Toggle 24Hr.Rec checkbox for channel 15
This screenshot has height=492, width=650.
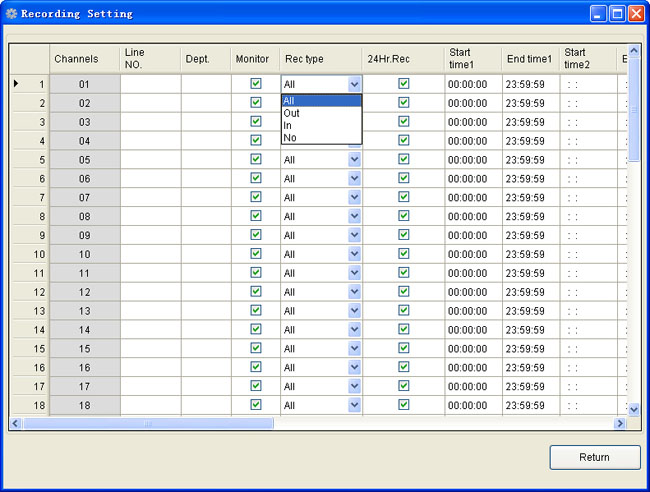404,348
